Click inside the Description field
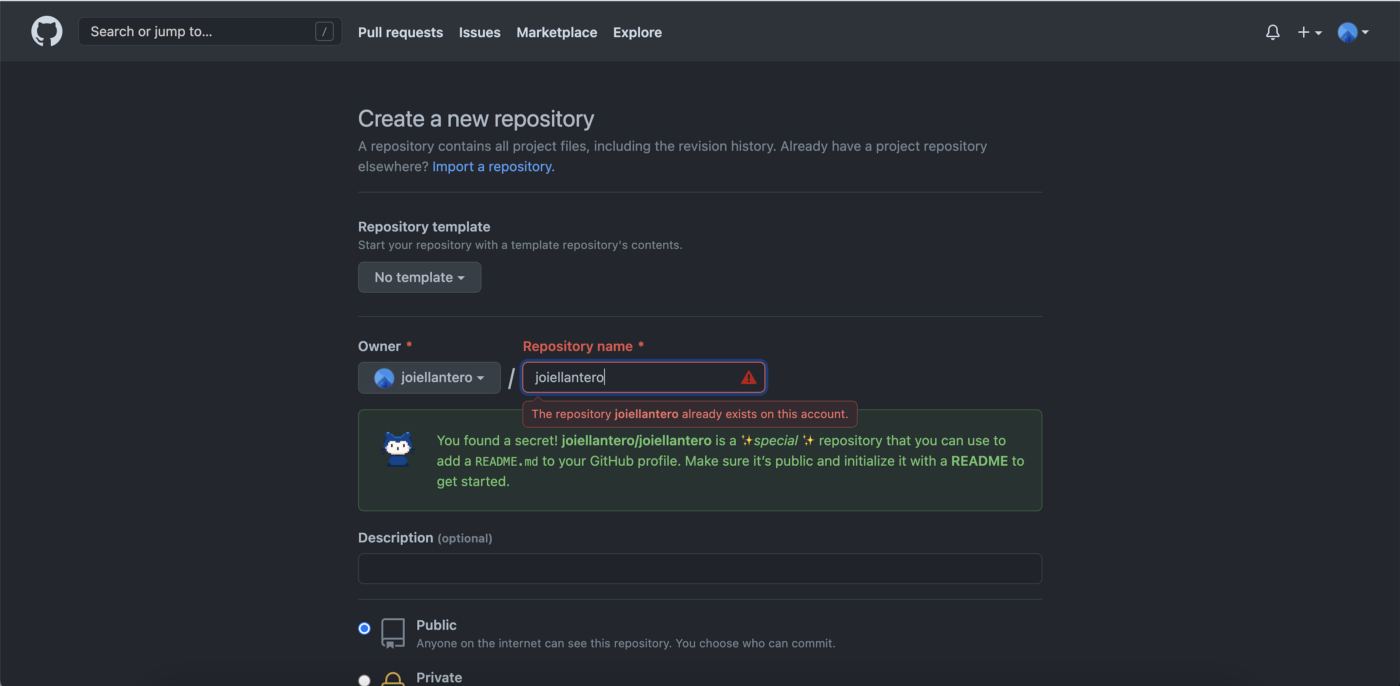 700,568
